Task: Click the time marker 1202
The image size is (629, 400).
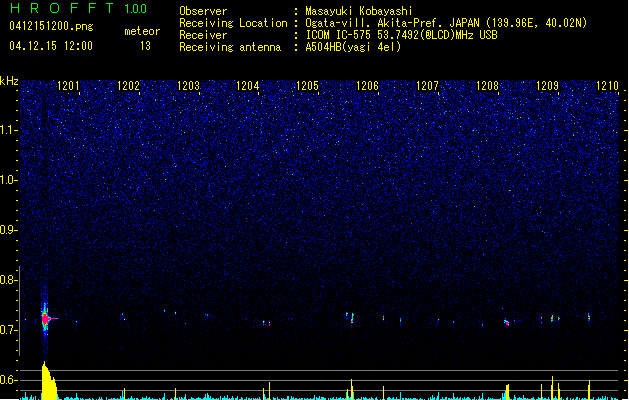Action: point(128,86)
